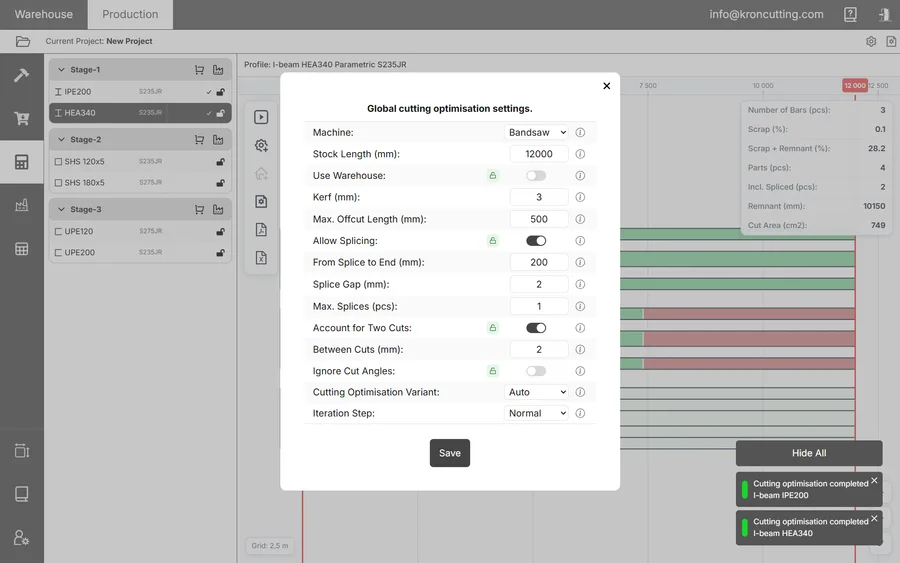Screen dimensions: 900x563
Task: Toggle green lock beside Account for Two Cuts
Action: click(x=492, y=328)
